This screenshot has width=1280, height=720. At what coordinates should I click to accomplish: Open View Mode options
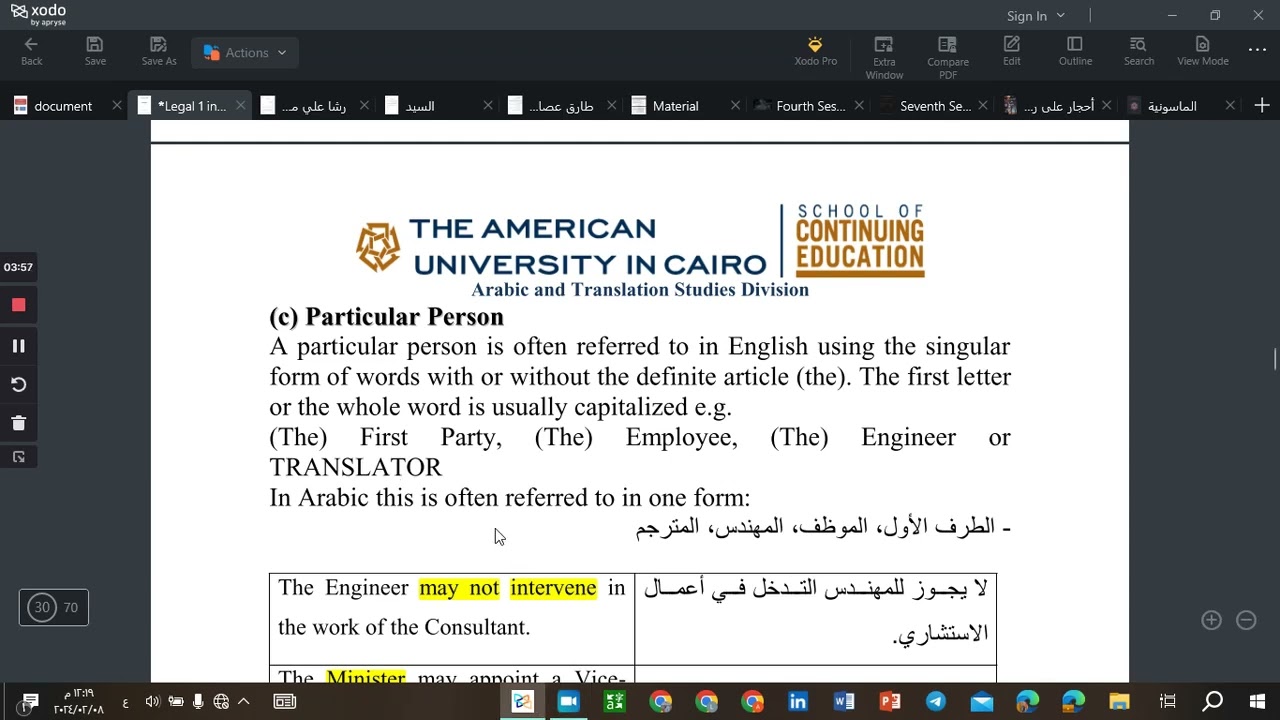click(1202, 52)
